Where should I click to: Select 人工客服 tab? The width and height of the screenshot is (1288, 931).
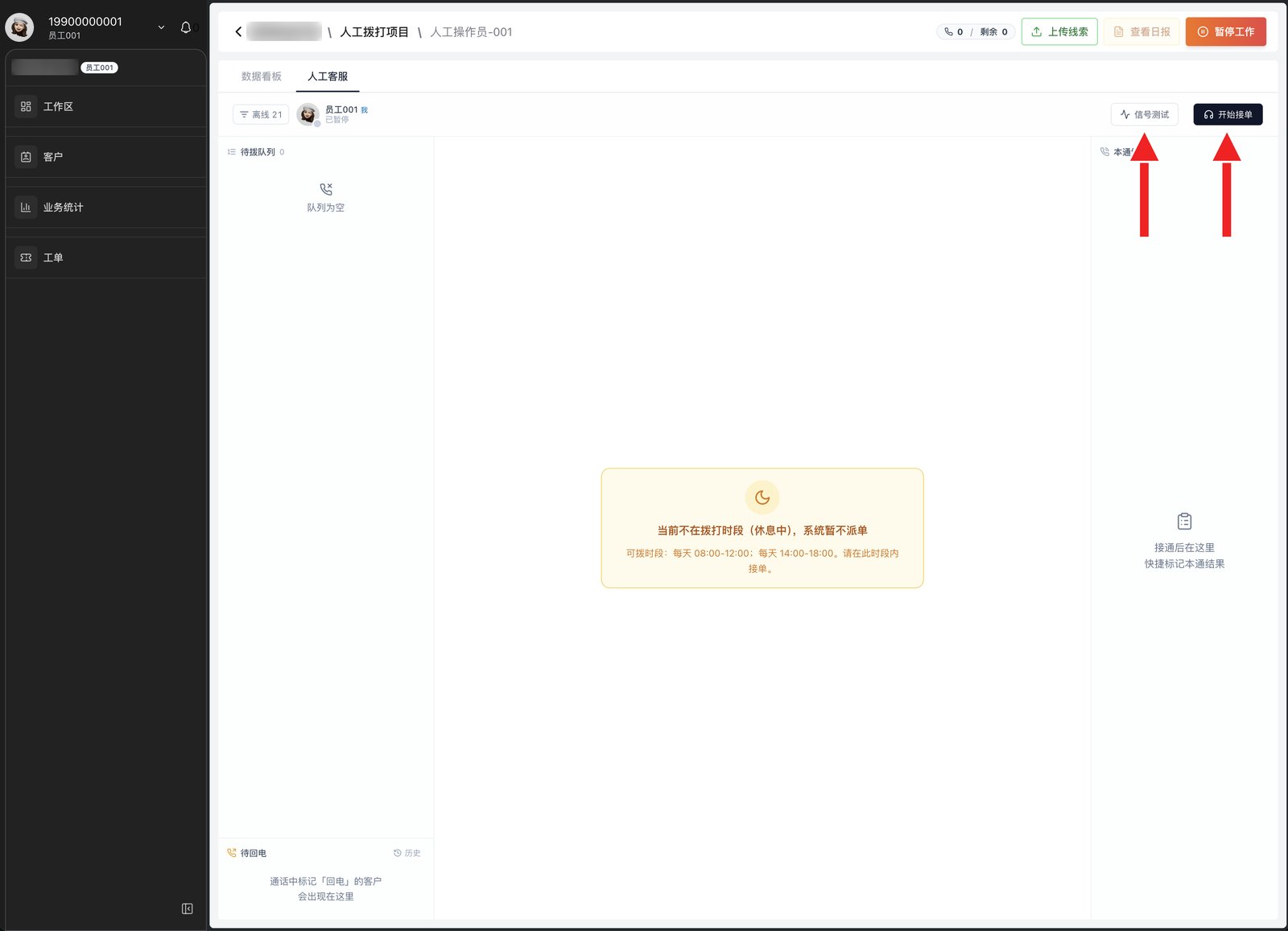tap(328, 76)
